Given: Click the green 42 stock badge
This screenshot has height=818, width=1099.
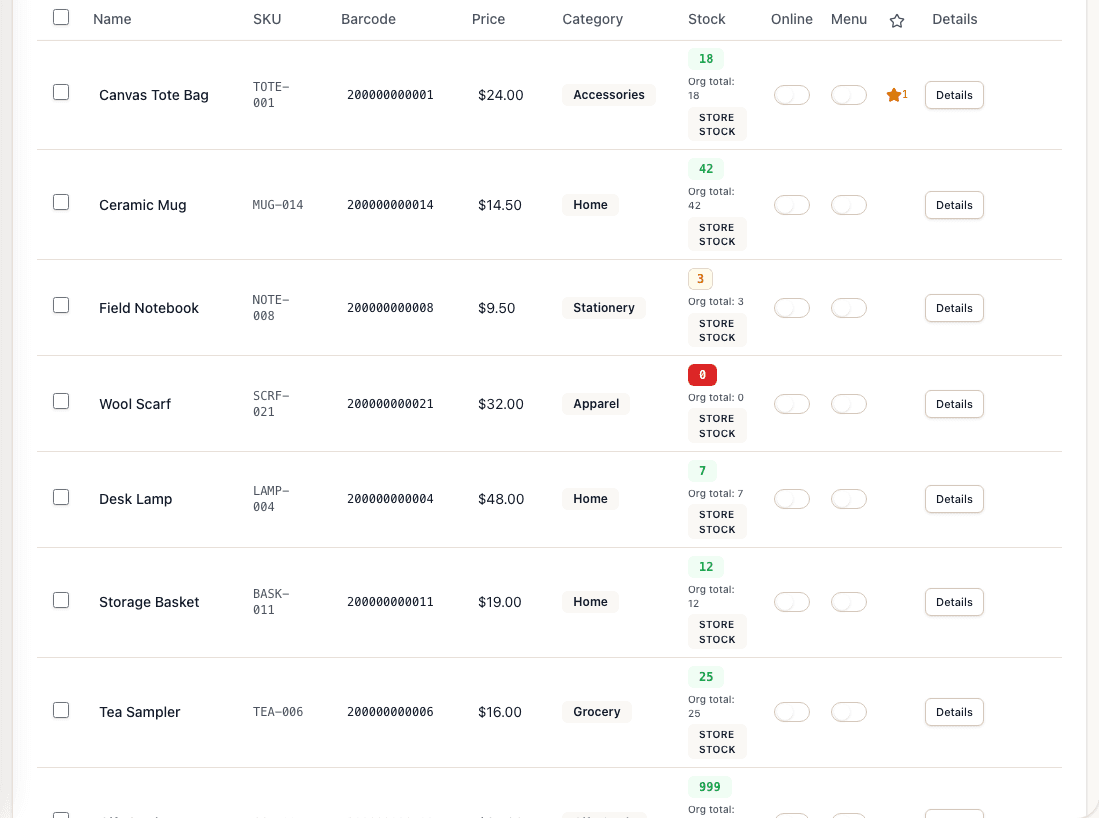Looking at the screenshot, I should 706,169.
